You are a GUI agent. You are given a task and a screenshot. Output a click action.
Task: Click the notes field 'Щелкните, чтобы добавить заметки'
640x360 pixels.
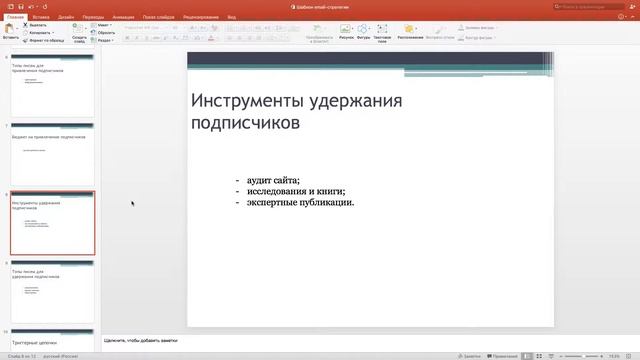coord(141,340)
